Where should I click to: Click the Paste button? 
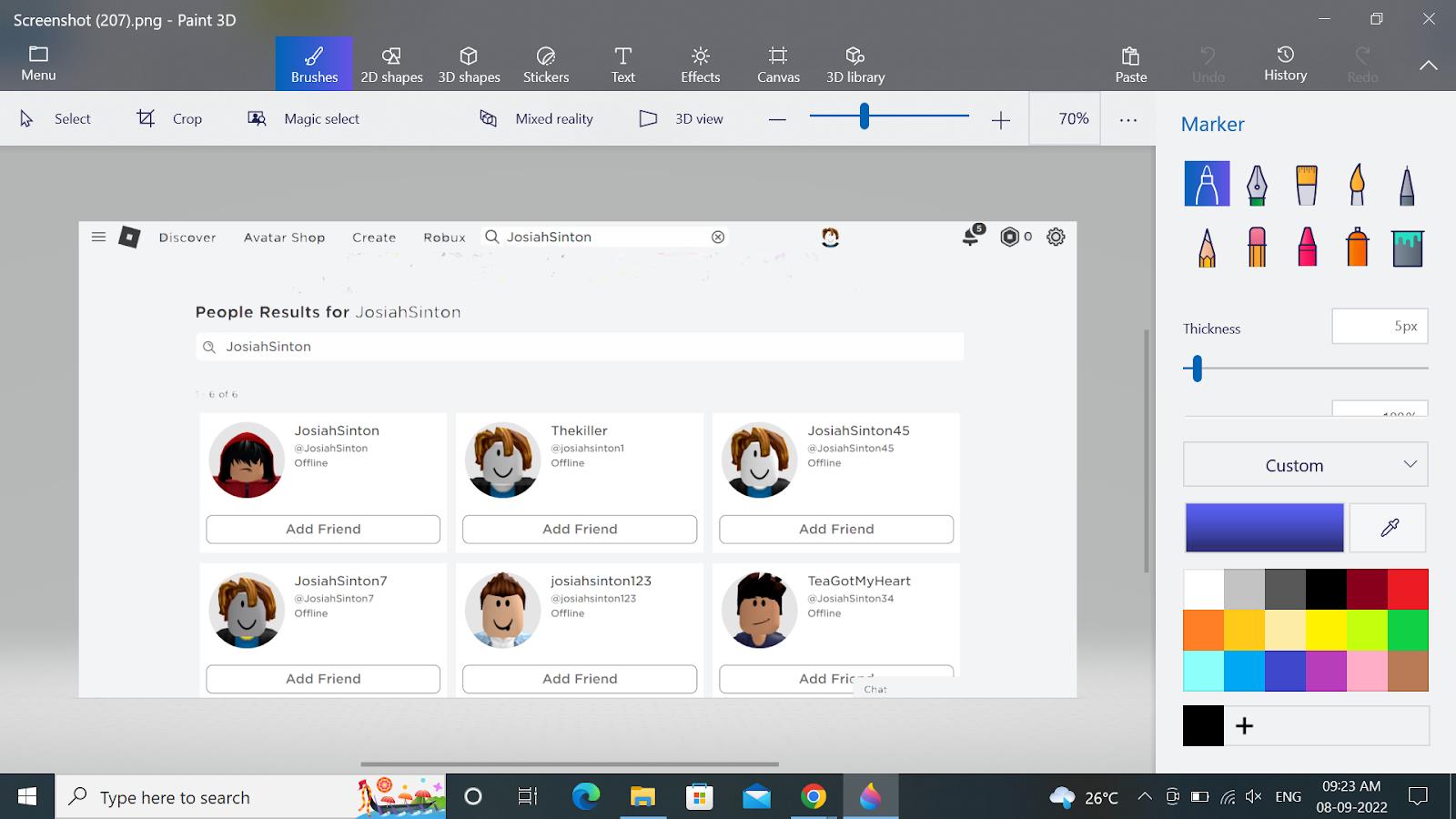click(1131, 64)
